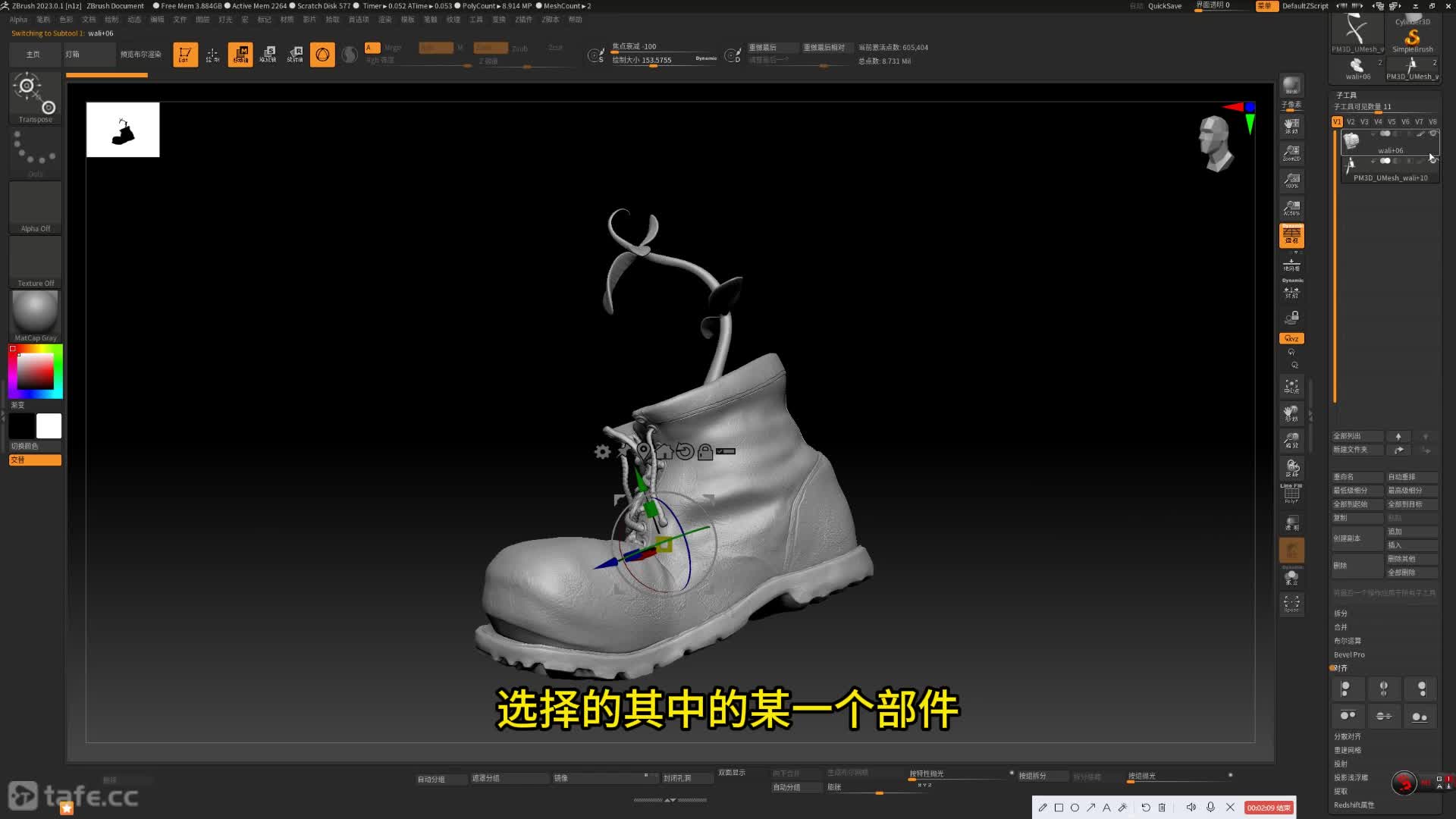Expand the 合并 merge section
This screenshot has width=1456, height=819.
tap(1341, 627)
